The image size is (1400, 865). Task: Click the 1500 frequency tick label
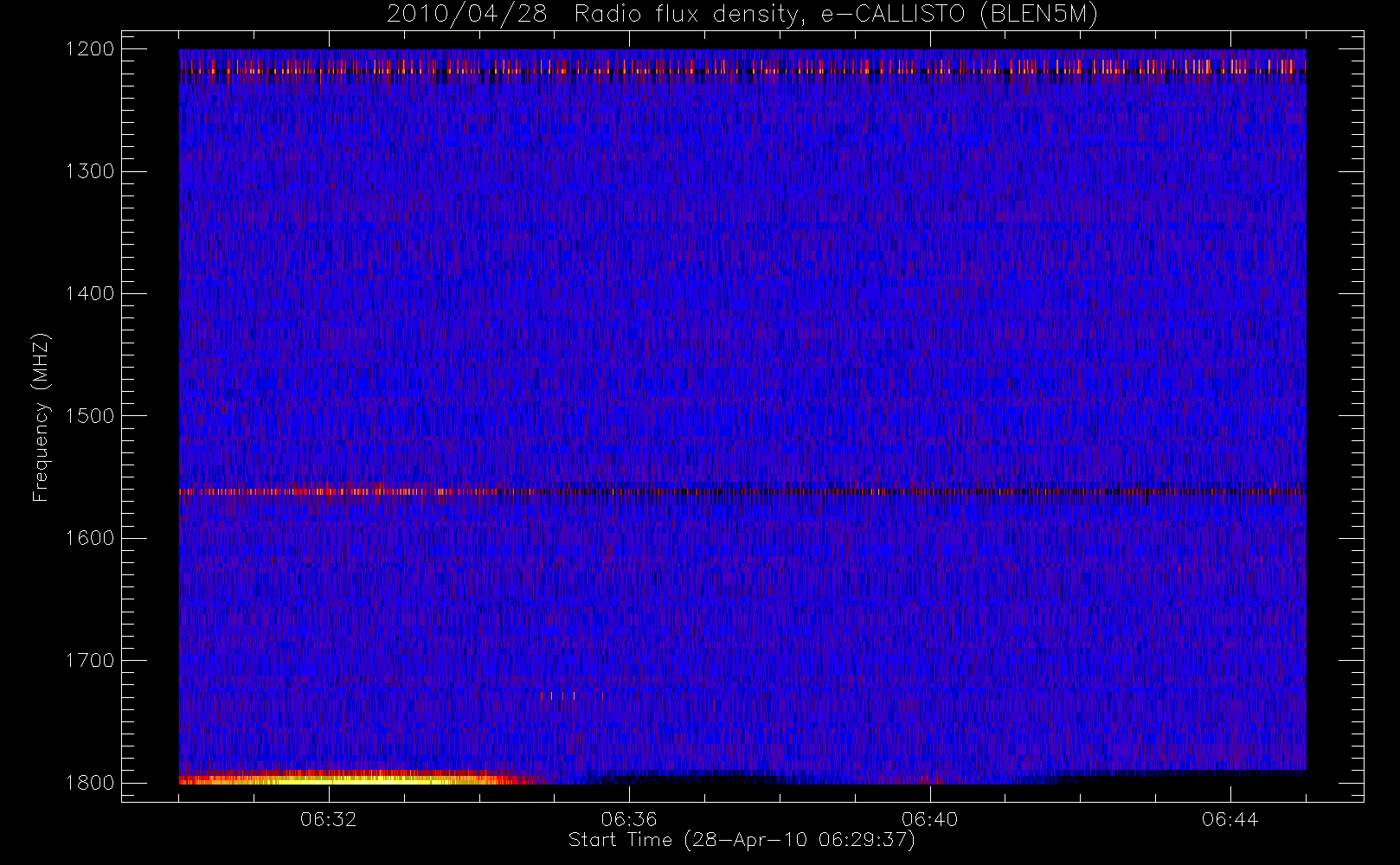pos(90,416)
